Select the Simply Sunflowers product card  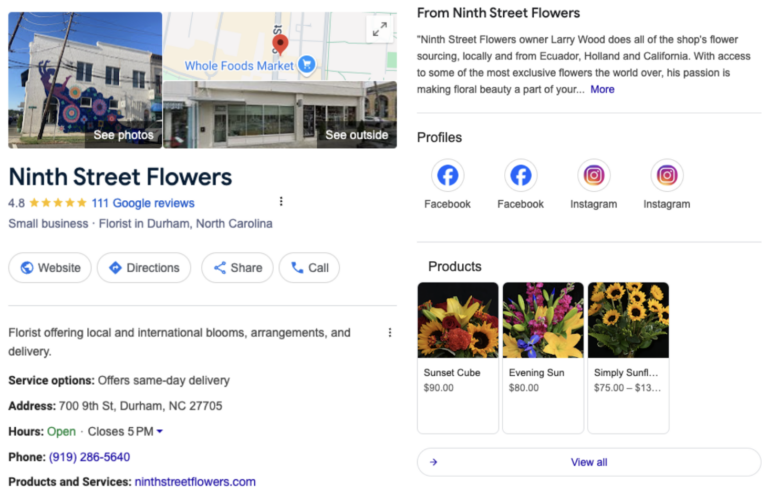coord(628,357)
